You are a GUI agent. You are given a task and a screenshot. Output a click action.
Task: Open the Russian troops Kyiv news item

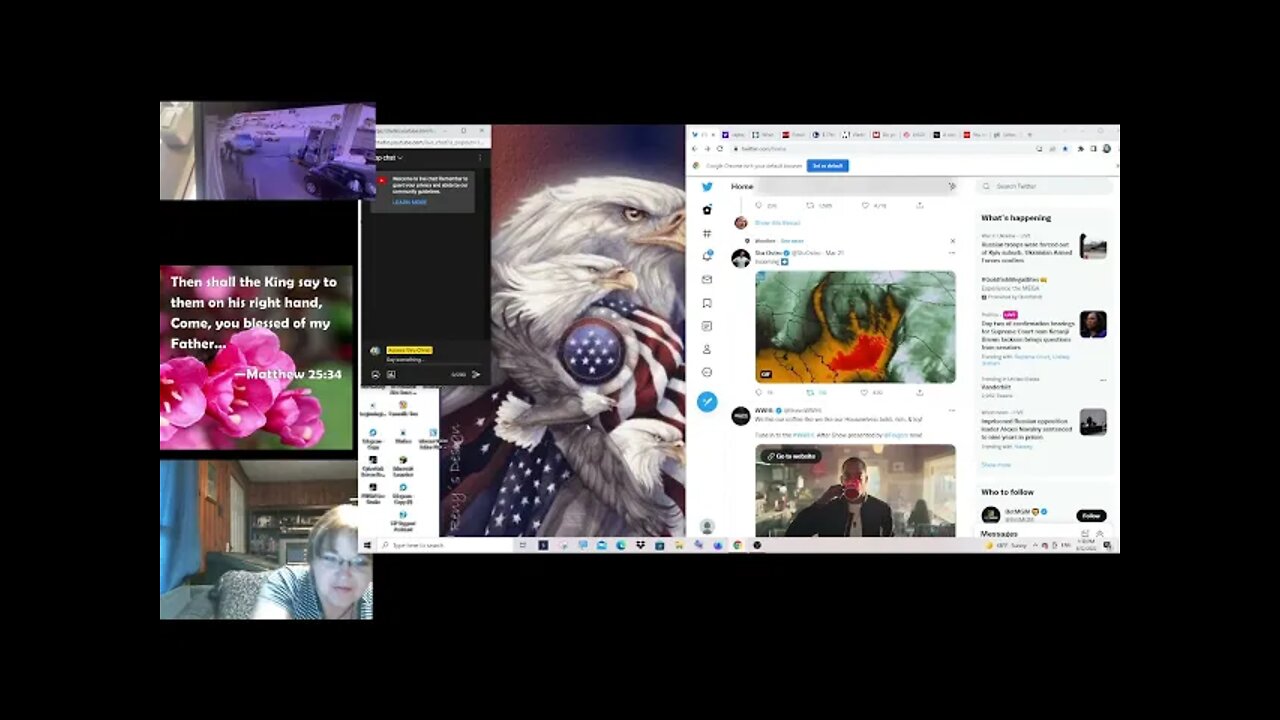(1044, 246)
